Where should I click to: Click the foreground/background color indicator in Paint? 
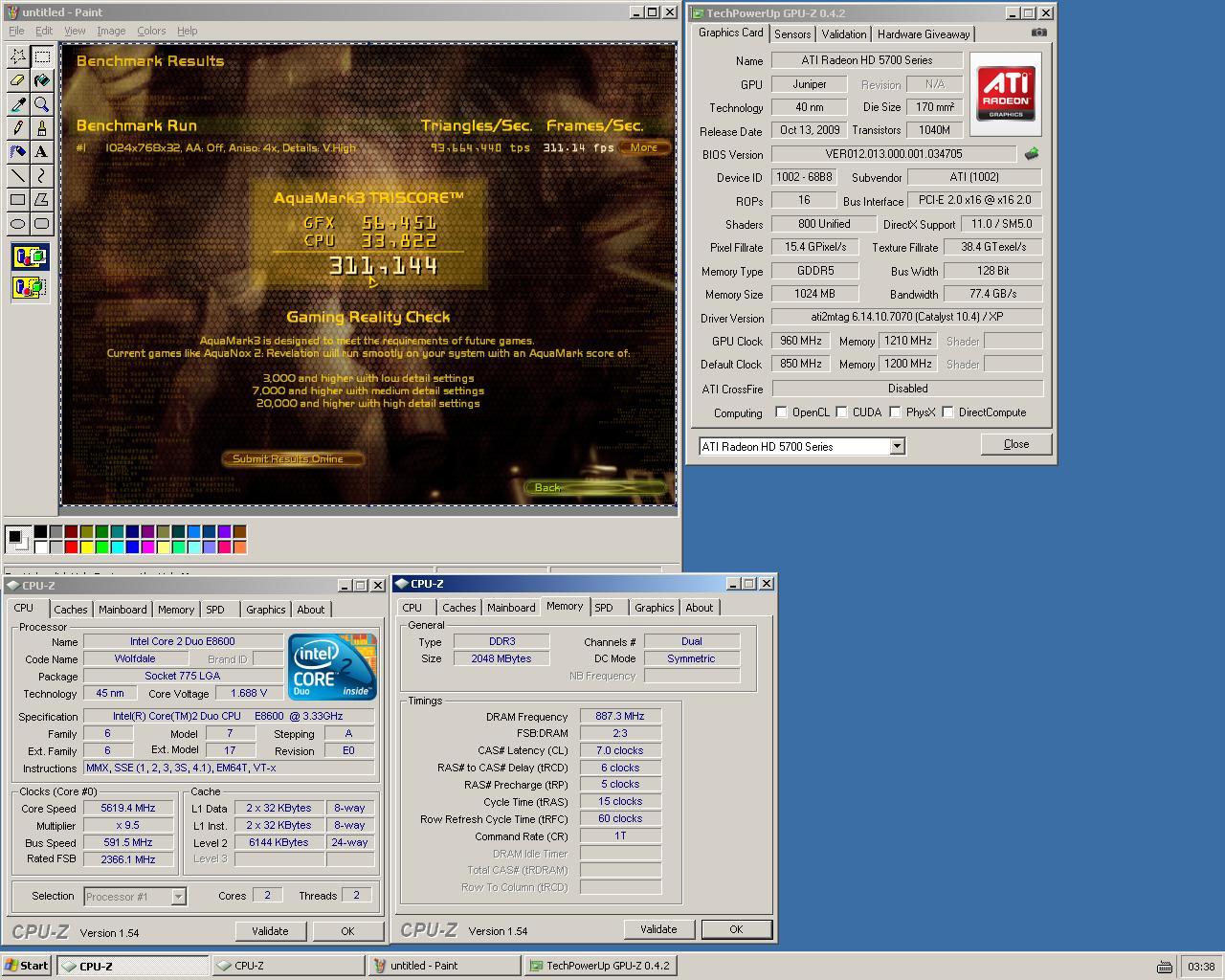click(x=17, y=539)
